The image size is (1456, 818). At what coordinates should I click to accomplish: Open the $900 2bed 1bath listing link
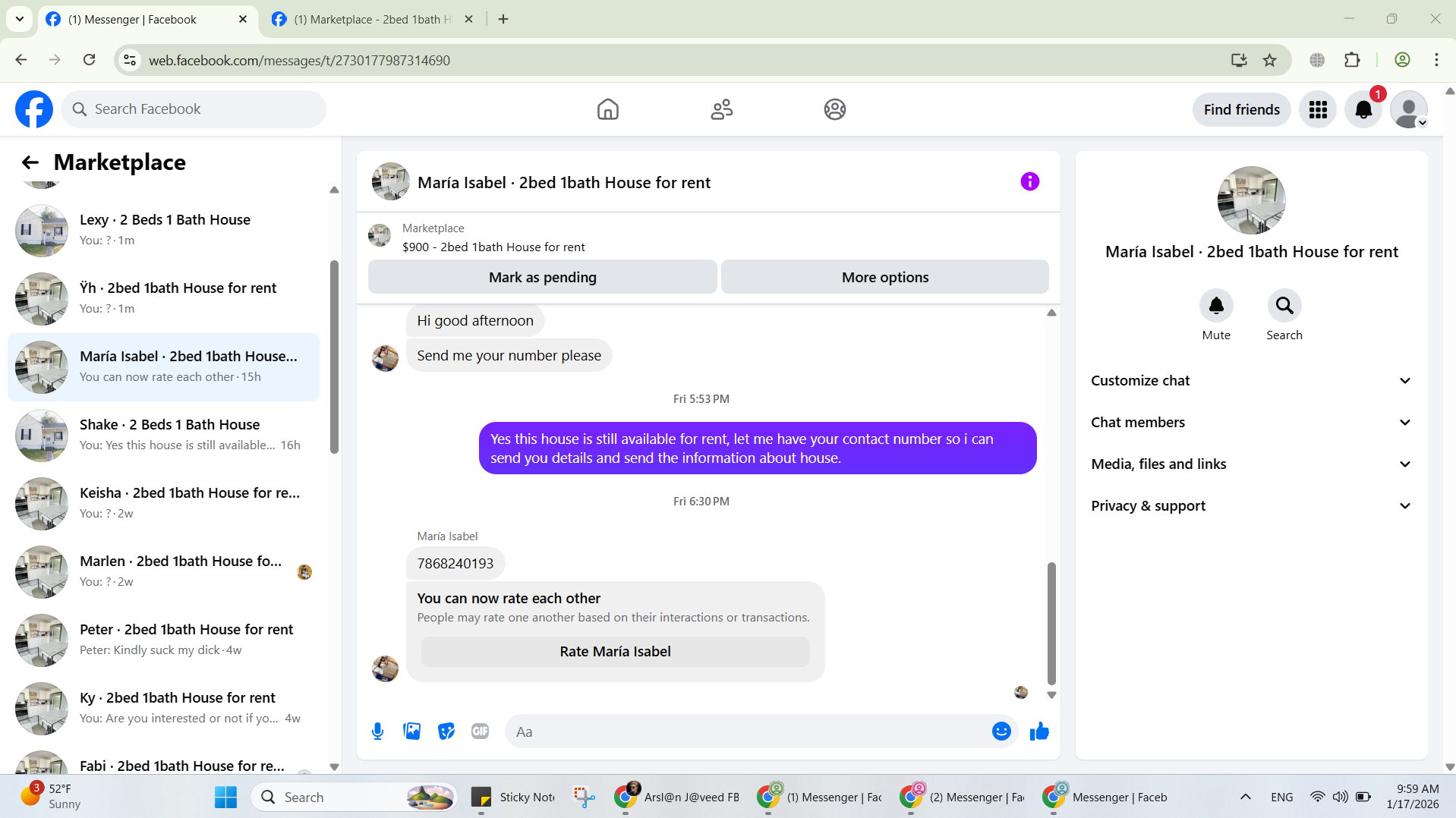pyautogui.click(x=493, y=247)
